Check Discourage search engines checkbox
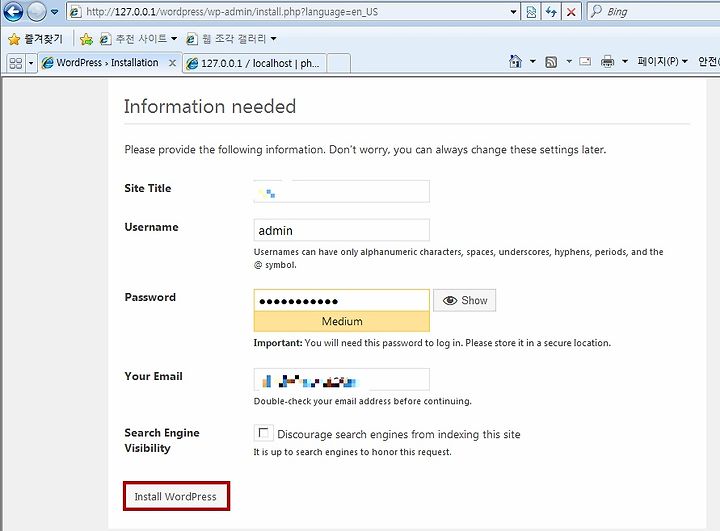 pos(264,433)
